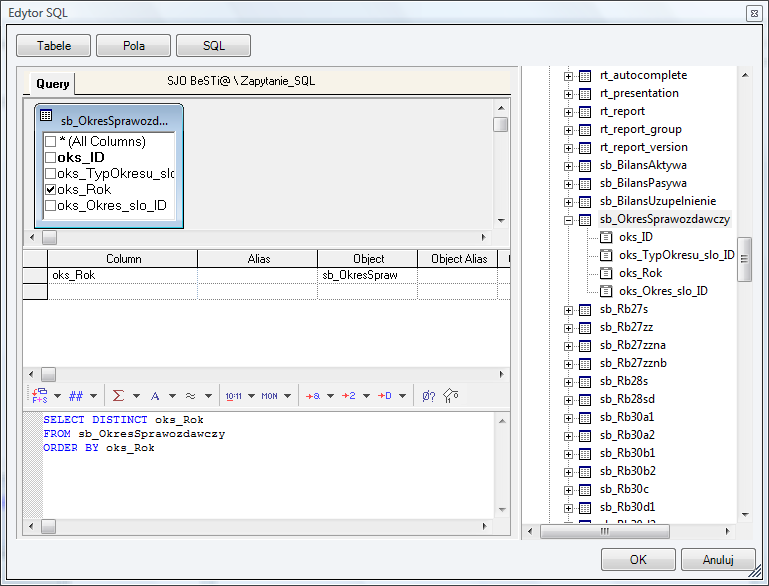Close the Edytor SQL window
769x586 pixels.
coord(754,13)
